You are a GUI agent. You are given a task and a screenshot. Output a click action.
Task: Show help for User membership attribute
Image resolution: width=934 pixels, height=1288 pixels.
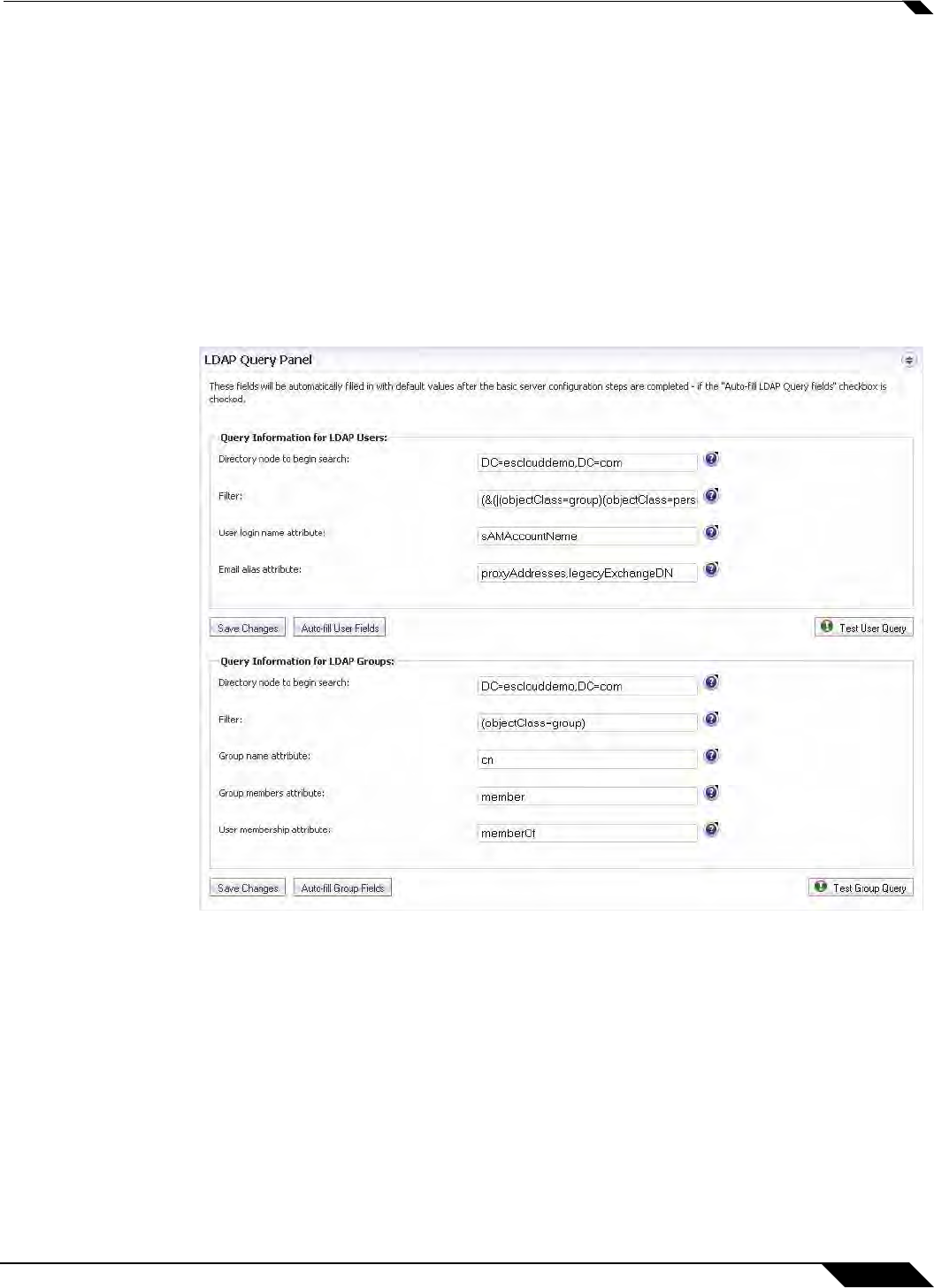coord(711,830)
